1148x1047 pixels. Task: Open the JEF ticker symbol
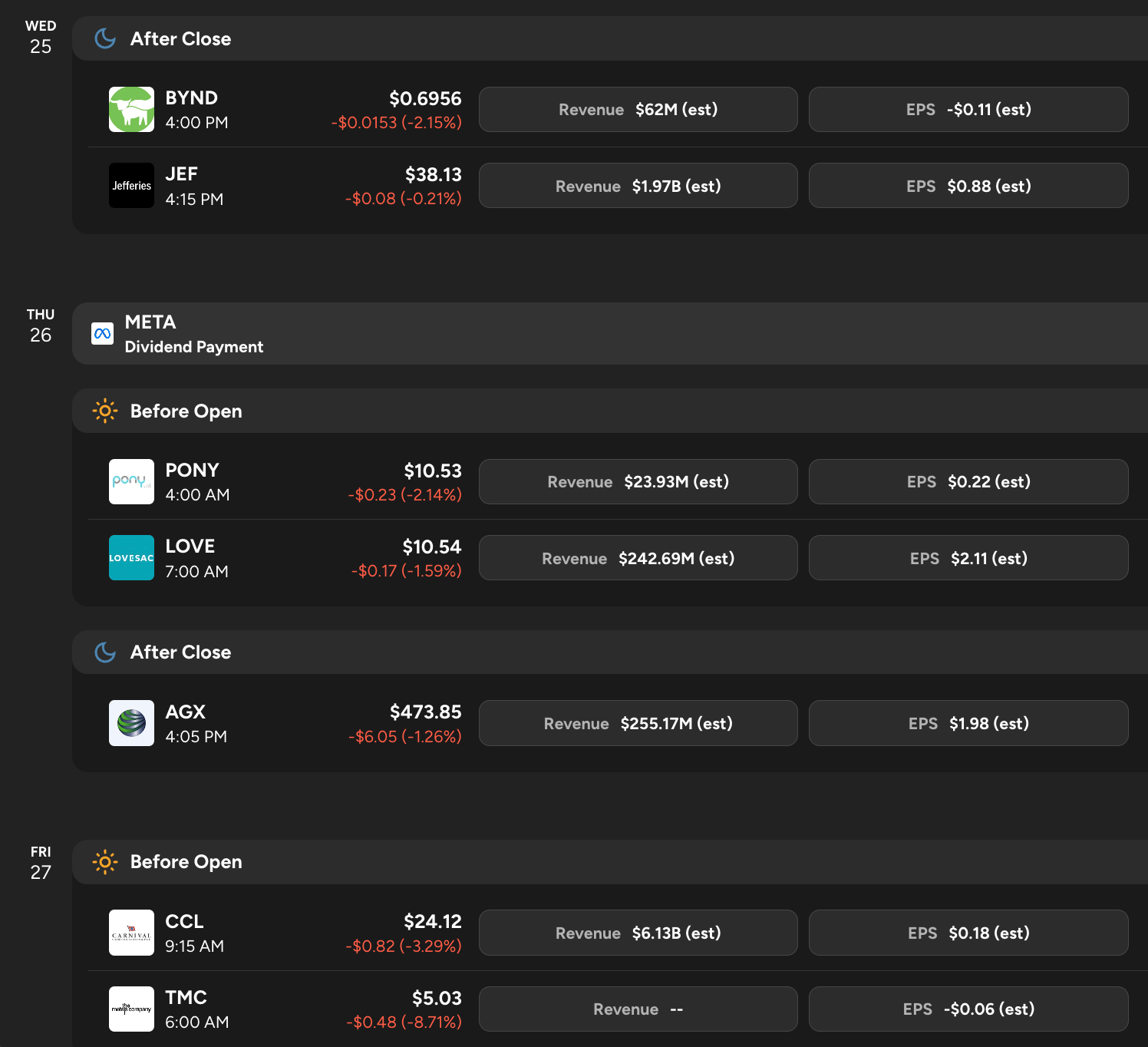(182, 174)
